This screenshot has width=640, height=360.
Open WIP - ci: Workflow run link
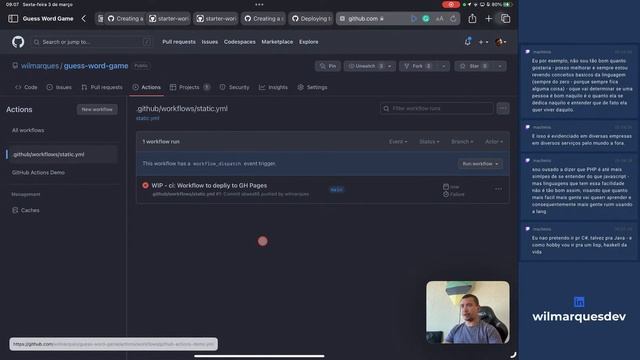point(209,185)
